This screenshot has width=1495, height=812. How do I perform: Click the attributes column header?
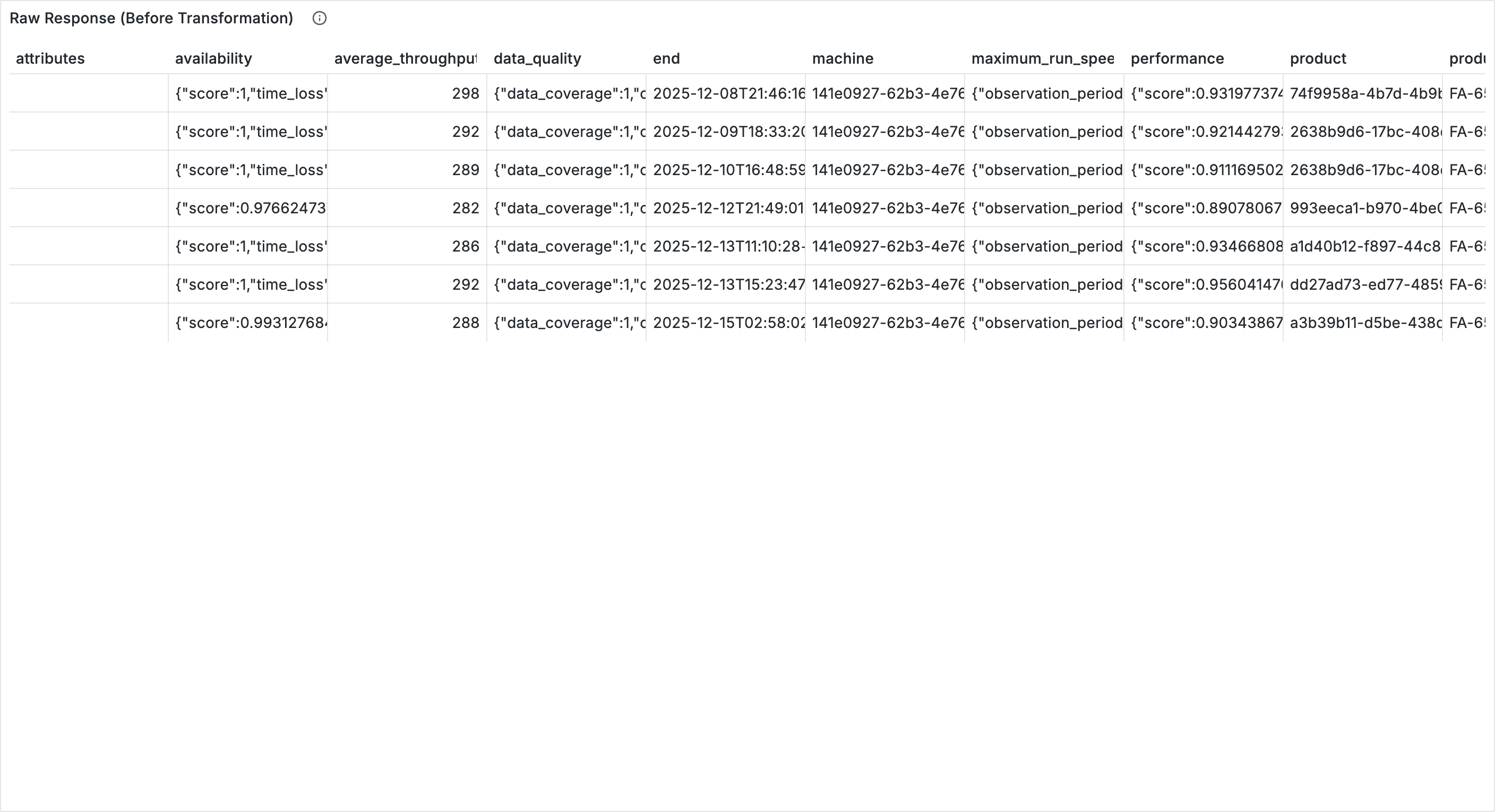[50, 58]
